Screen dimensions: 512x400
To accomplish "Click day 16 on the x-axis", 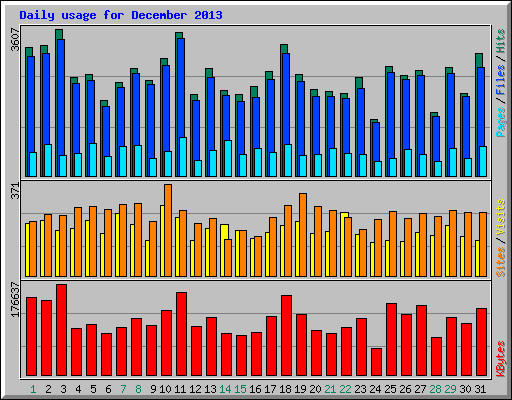I will 255,389.
